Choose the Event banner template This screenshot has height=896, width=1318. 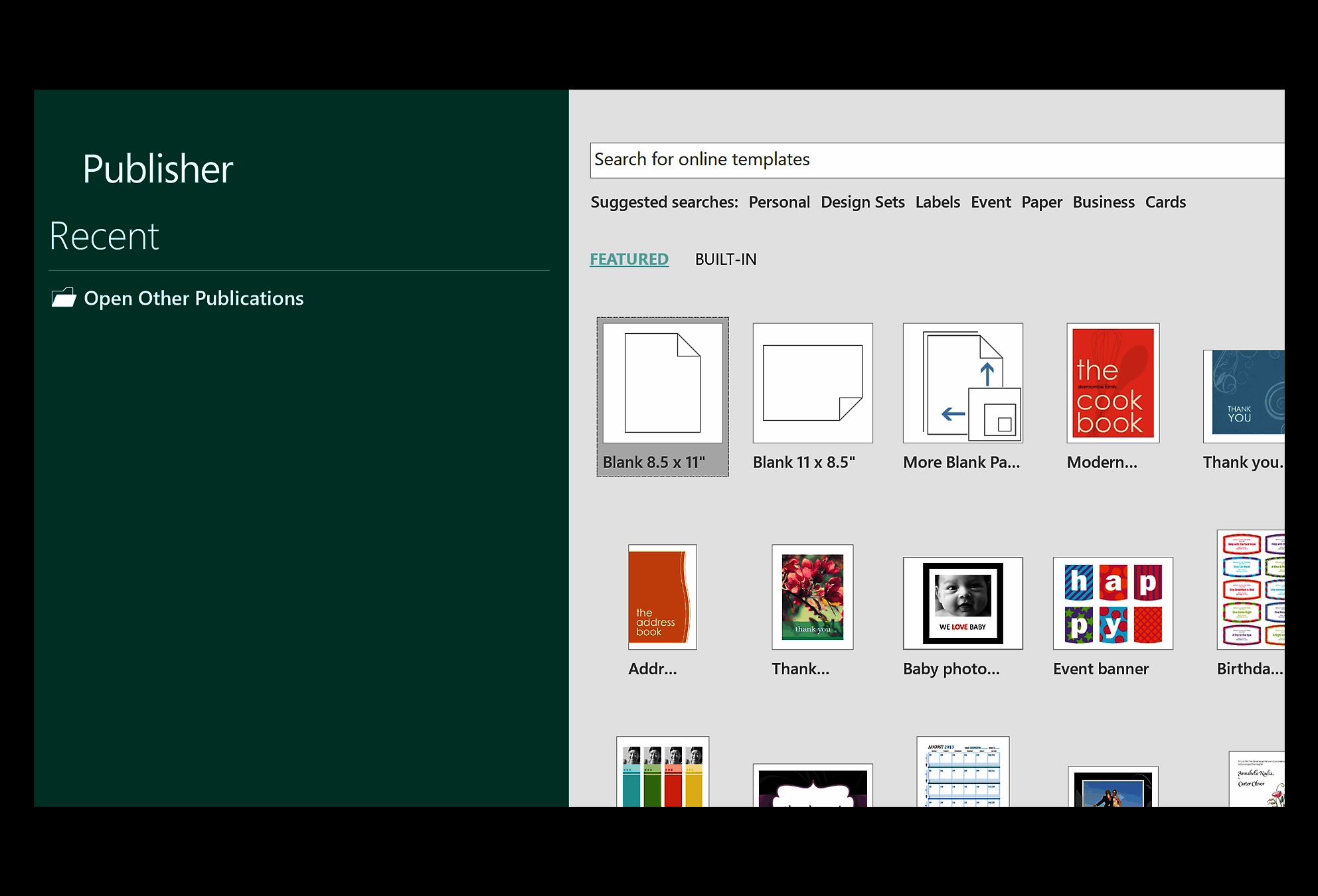1112,603
